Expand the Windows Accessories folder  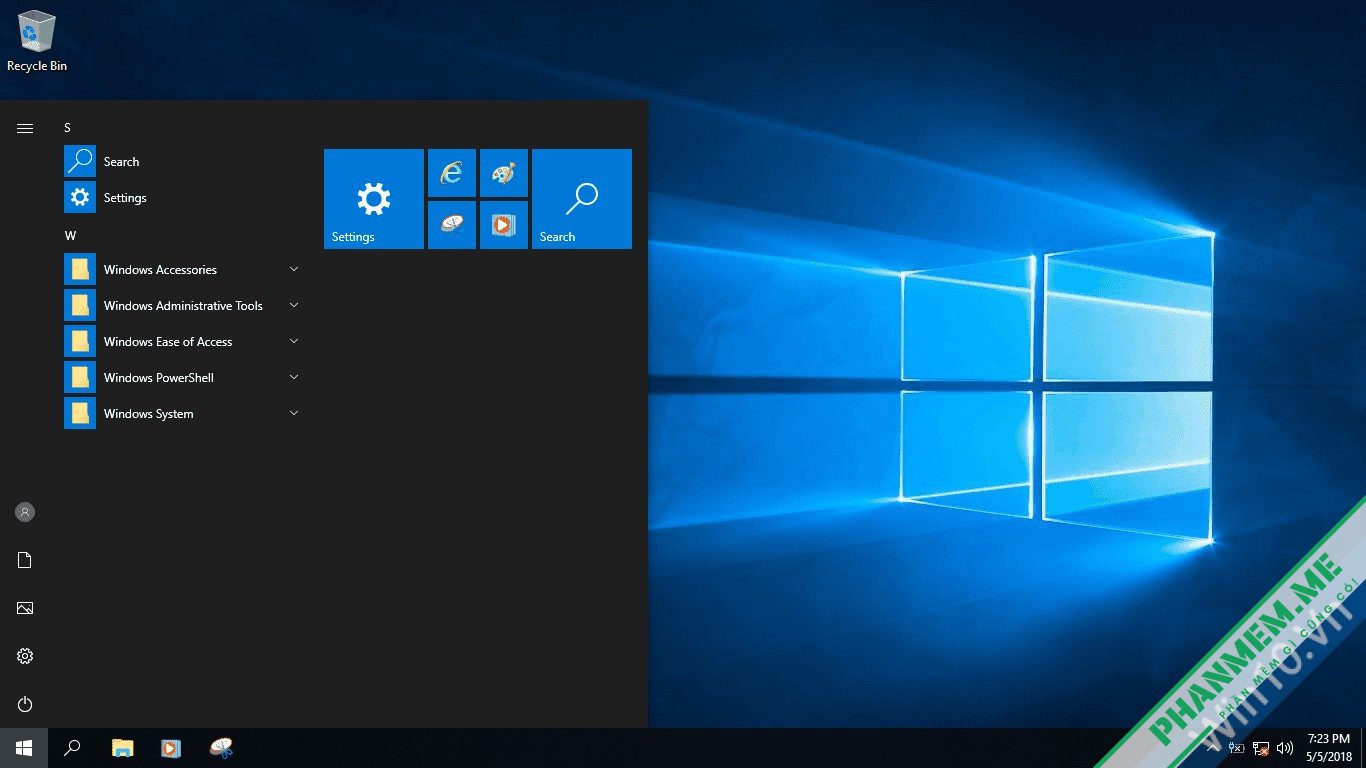[x=182, y=270]
